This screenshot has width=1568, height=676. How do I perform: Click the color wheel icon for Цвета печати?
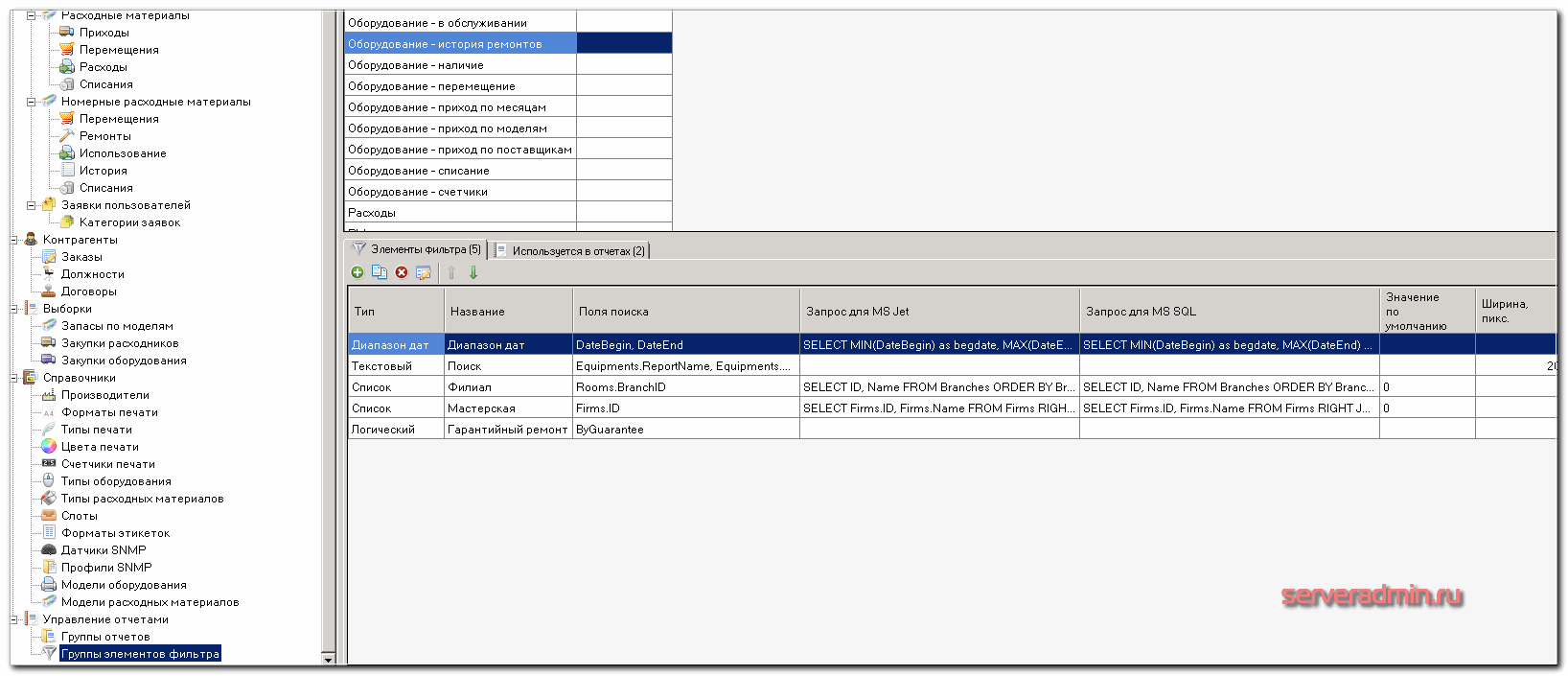click(49, 446)
